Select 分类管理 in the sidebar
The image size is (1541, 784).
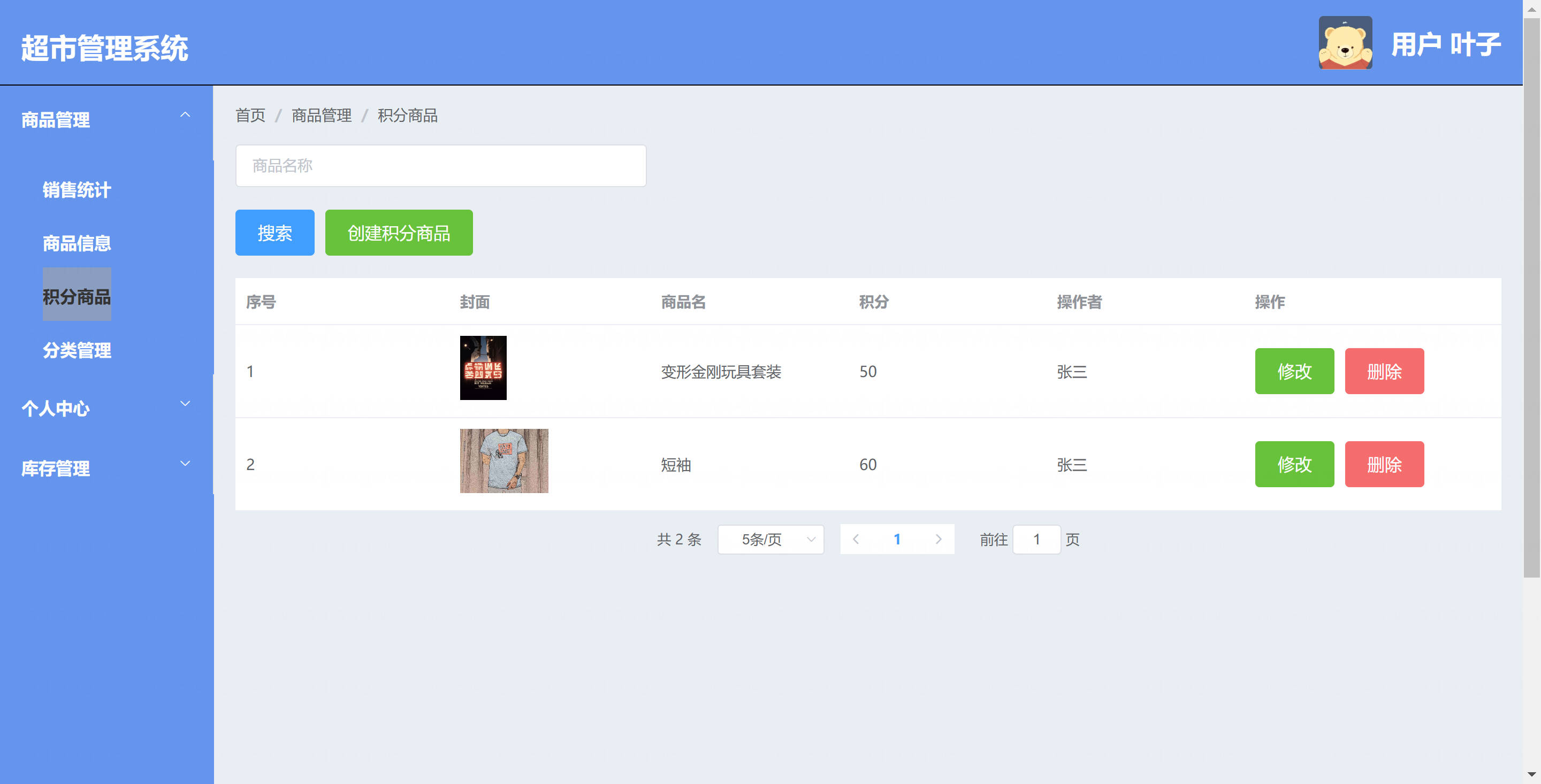click(77, 350)
